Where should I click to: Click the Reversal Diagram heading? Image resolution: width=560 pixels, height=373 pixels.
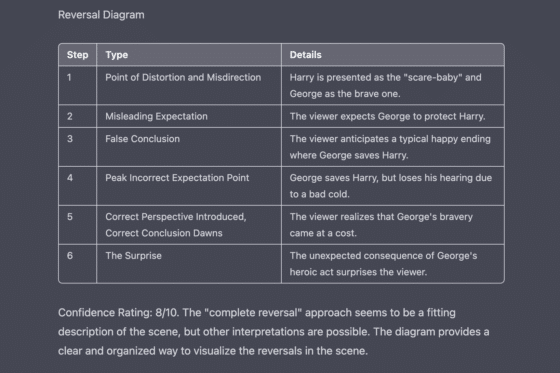click(x=101, y=15)
